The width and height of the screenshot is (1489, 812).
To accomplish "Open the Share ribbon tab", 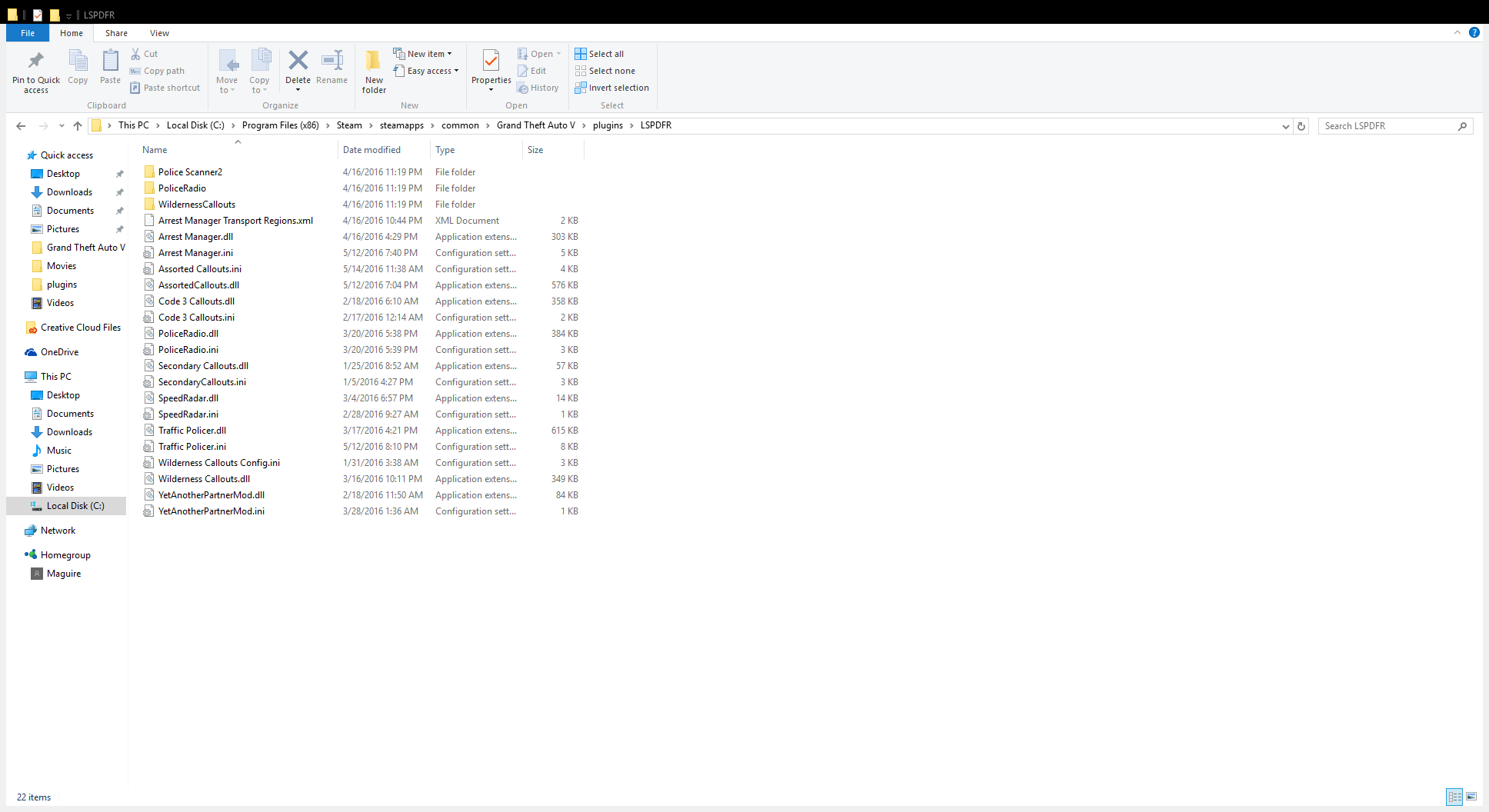I will pos(116,33).
